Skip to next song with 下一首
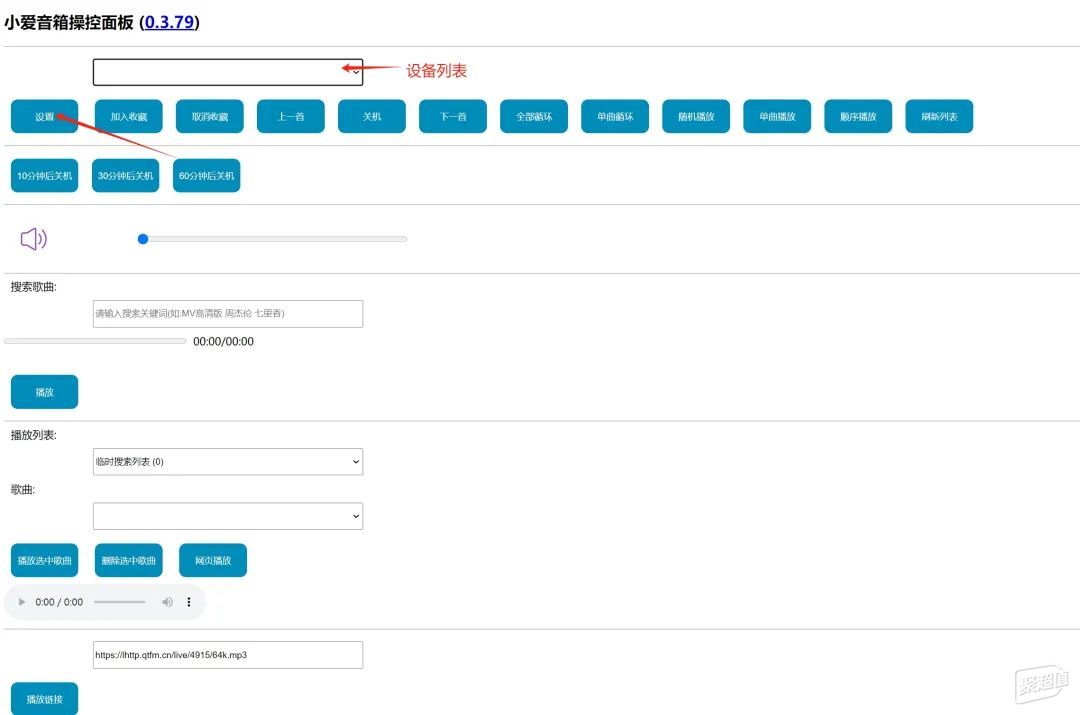 click(x=453, y=116)
